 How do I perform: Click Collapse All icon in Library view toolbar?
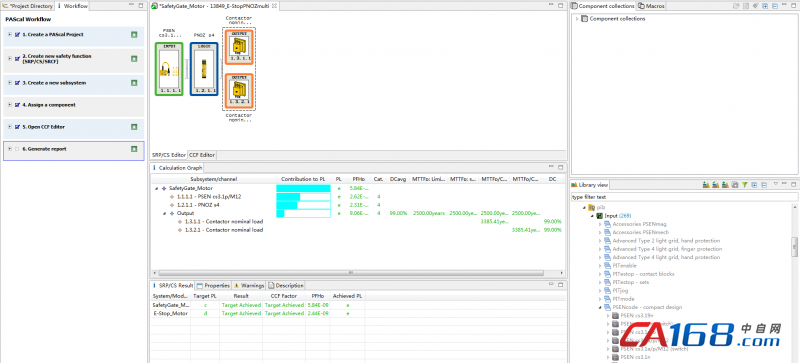764,185
